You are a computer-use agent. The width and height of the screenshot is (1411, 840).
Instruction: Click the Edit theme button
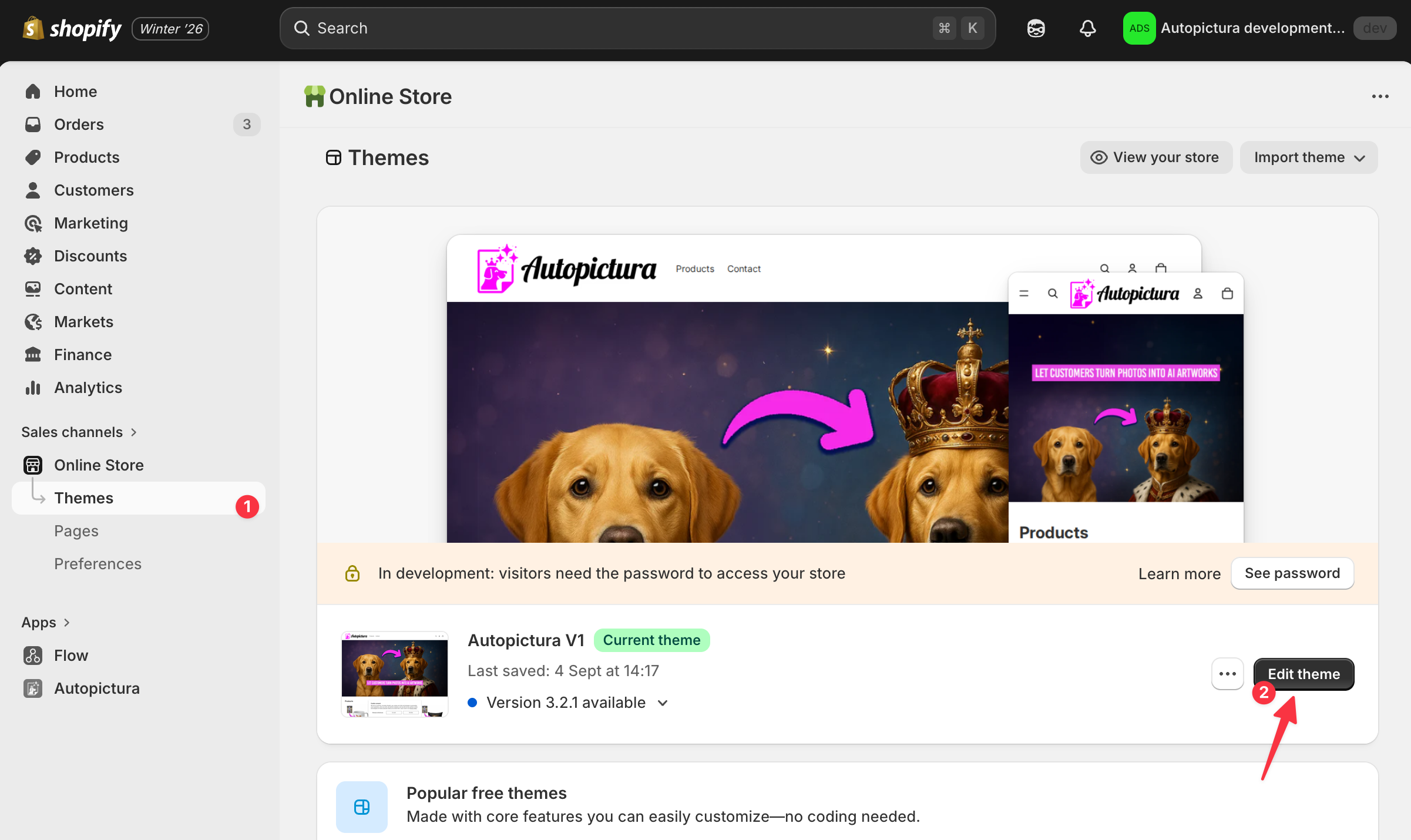1304,674
